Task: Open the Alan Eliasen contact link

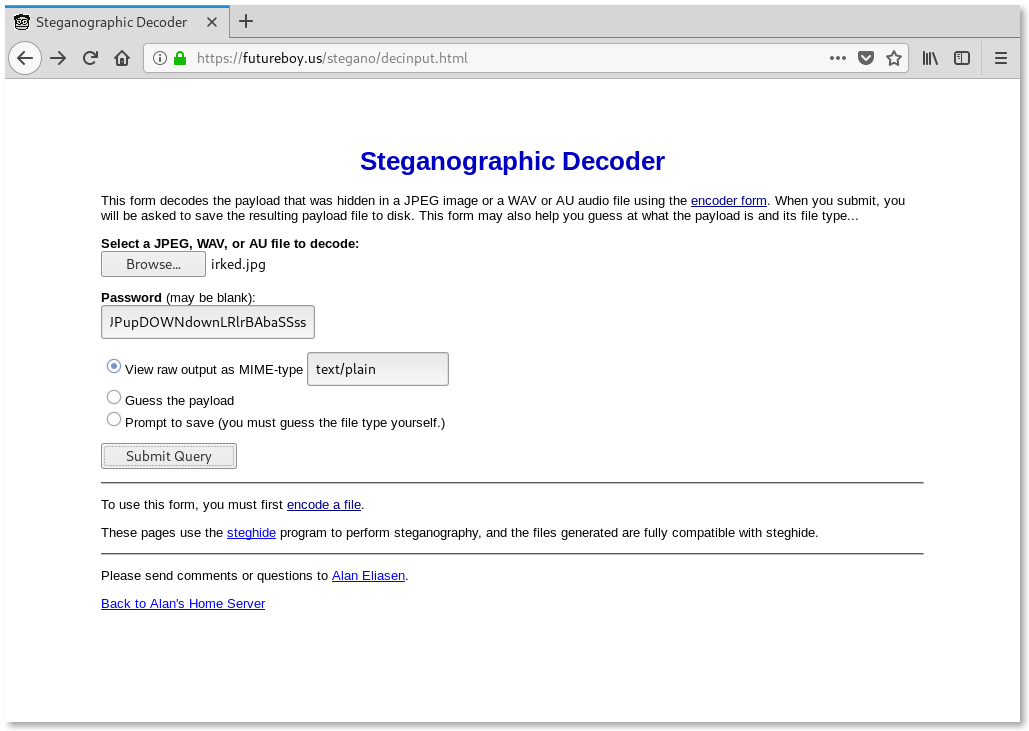Action: [x=368, y=575]
